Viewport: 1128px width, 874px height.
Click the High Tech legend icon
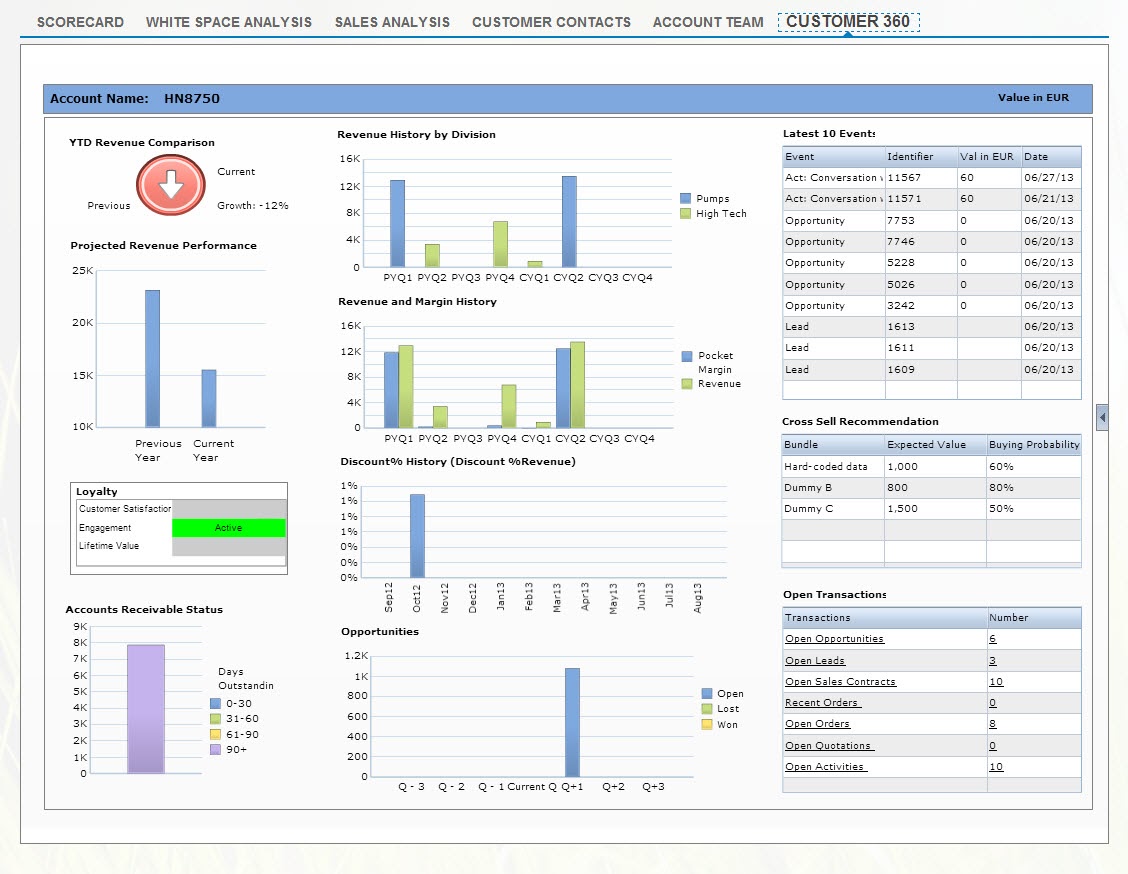[685, 213]
